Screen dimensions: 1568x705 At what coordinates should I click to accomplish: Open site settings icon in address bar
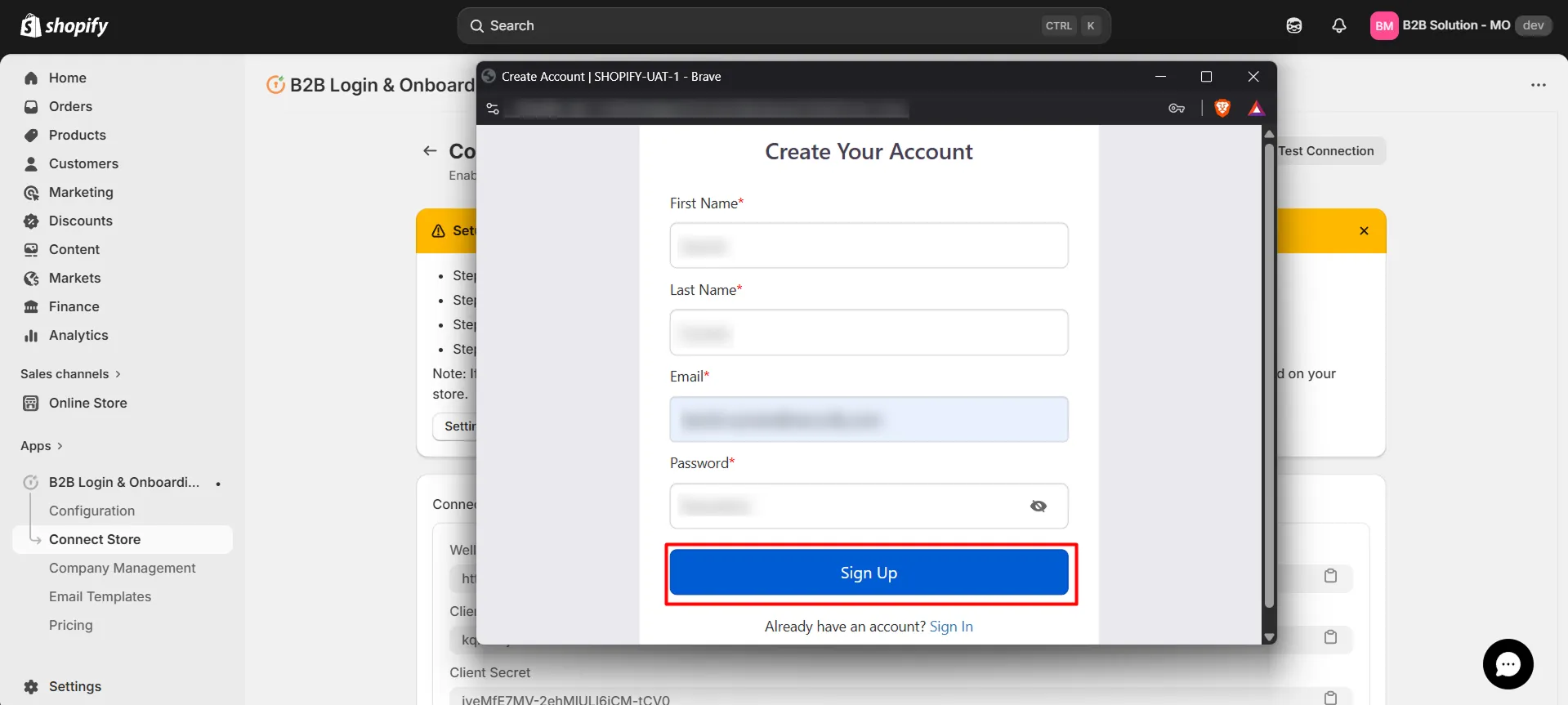coord(493,109)
